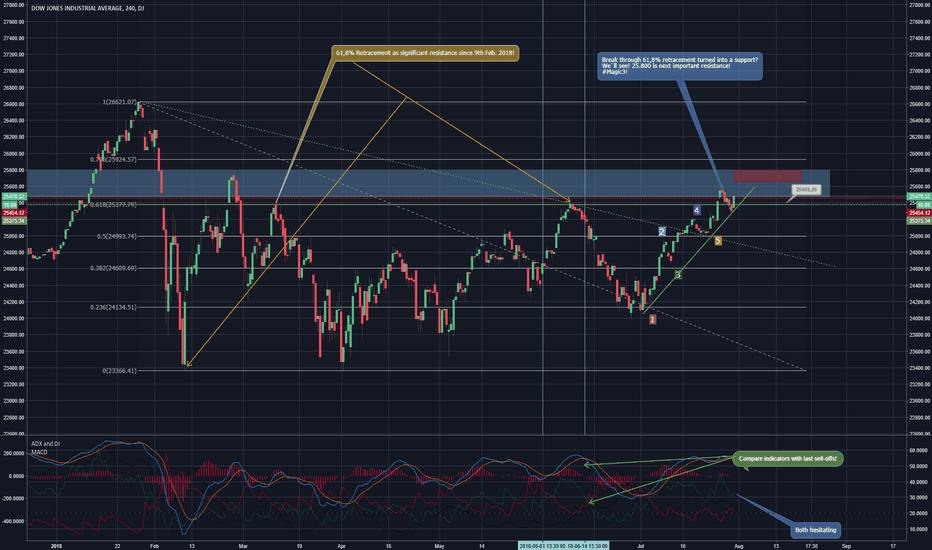Click the Apr label on time axis

[x=341, y=546]
